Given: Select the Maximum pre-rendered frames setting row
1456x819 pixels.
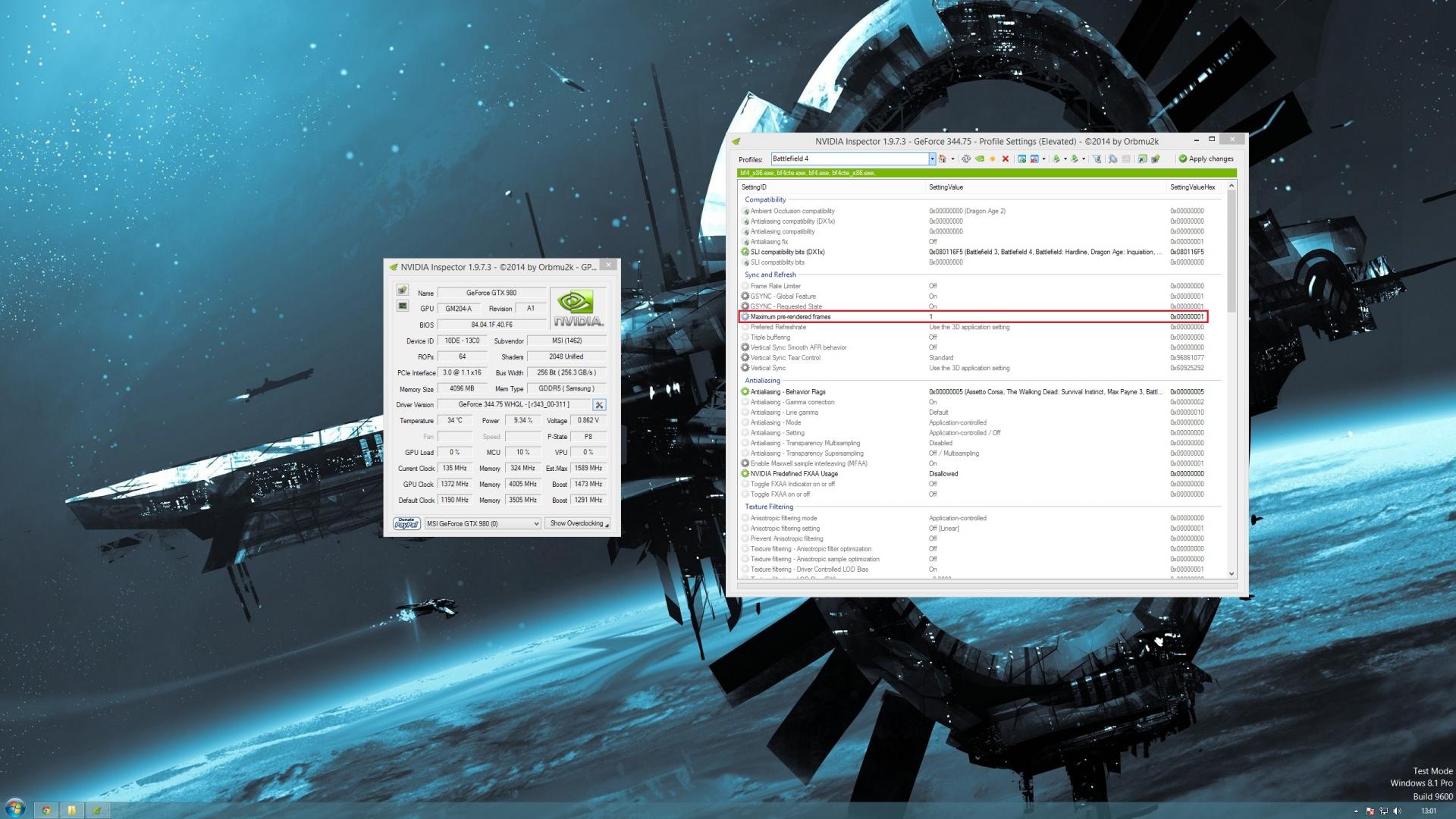Looking at the screenshot, I should [x=973, y=317].
